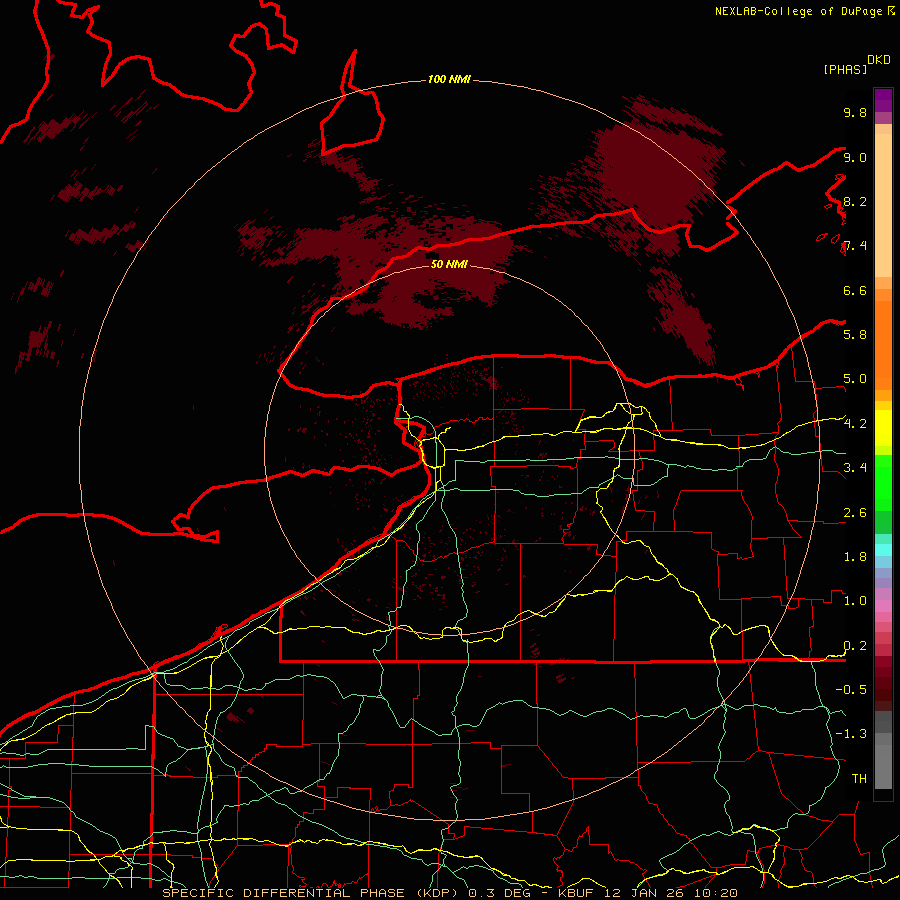Click the 5.0 value on the scale
900x900 pixels.
coord(855,379)
